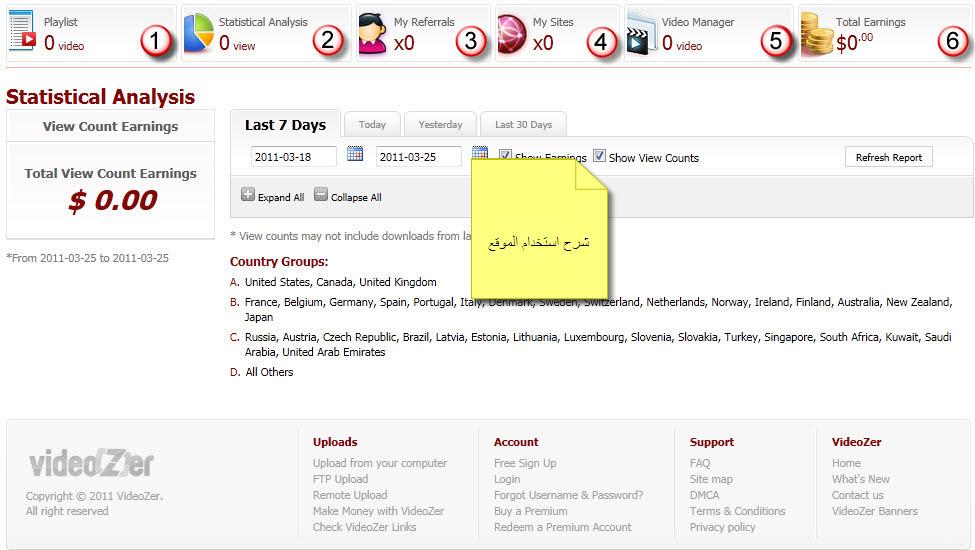Toggle the Show View Counts checkbox

[x=599, y=155]
